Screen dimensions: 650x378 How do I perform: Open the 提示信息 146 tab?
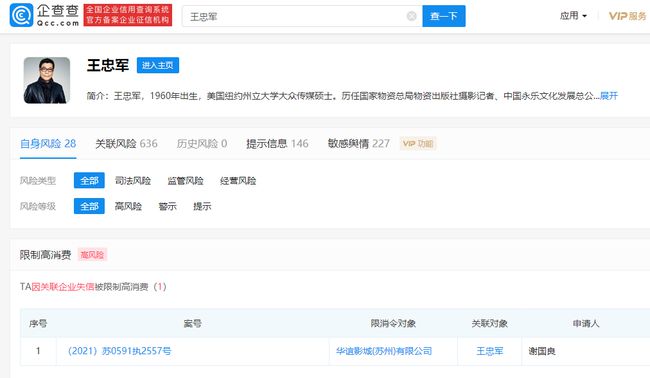pyautogui.click(x=277, y=144)
